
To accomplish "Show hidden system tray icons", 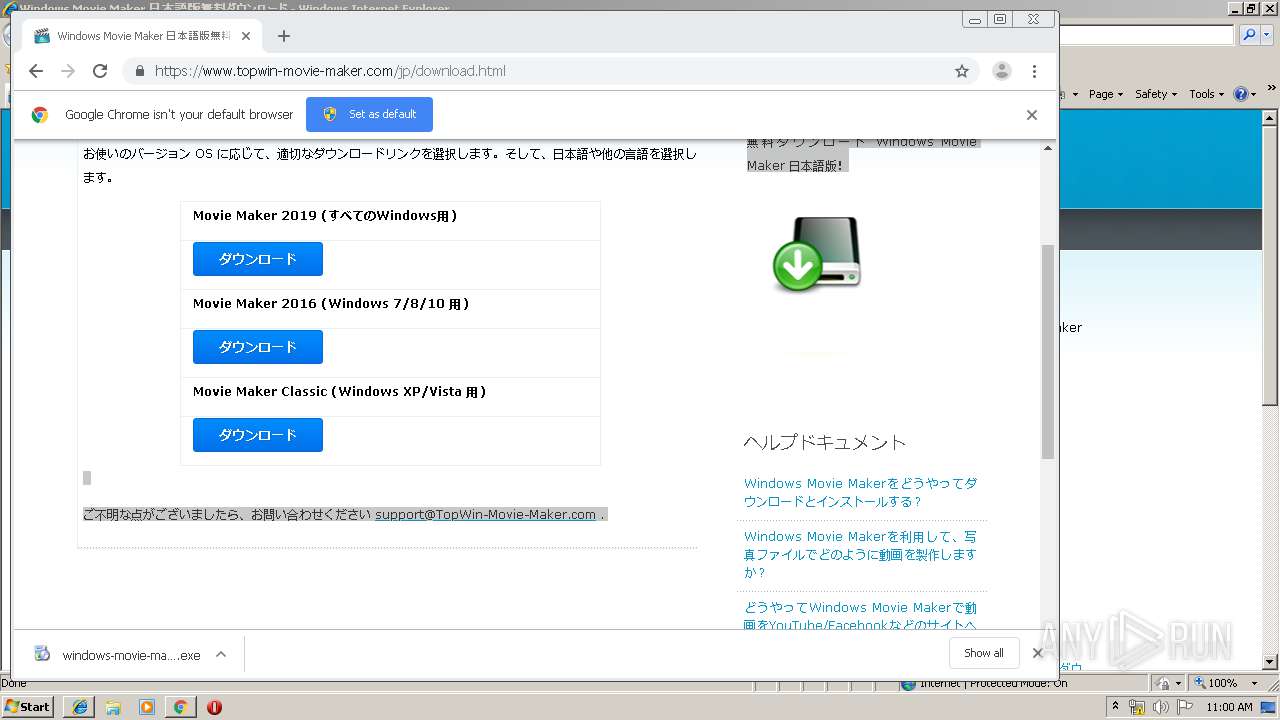I will pos(1116,706).
